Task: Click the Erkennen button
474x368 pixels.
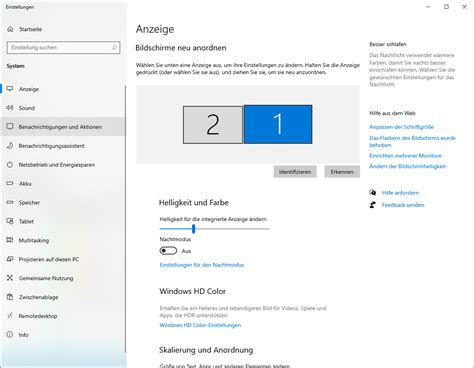Action: (x=342, y=172)
